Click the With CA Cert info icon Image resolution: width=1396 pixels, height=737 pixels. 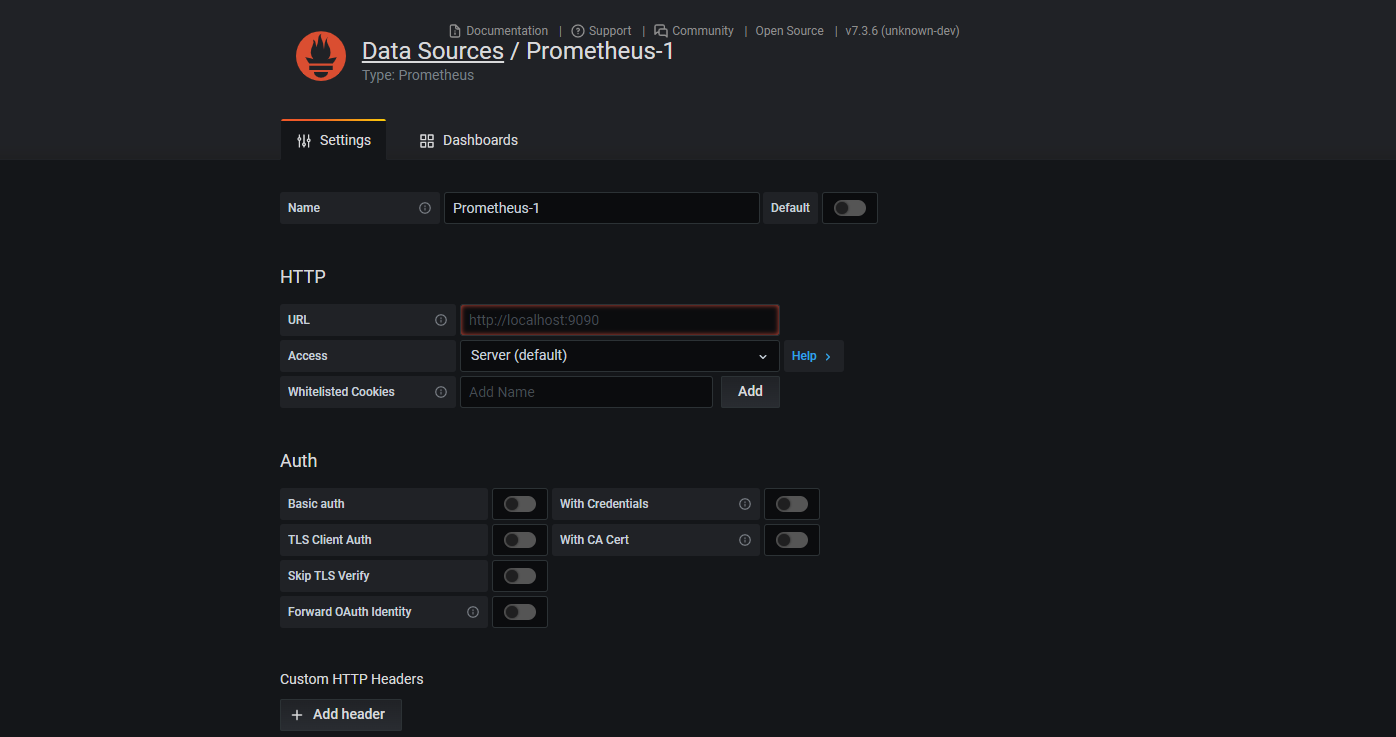[745, 540]
